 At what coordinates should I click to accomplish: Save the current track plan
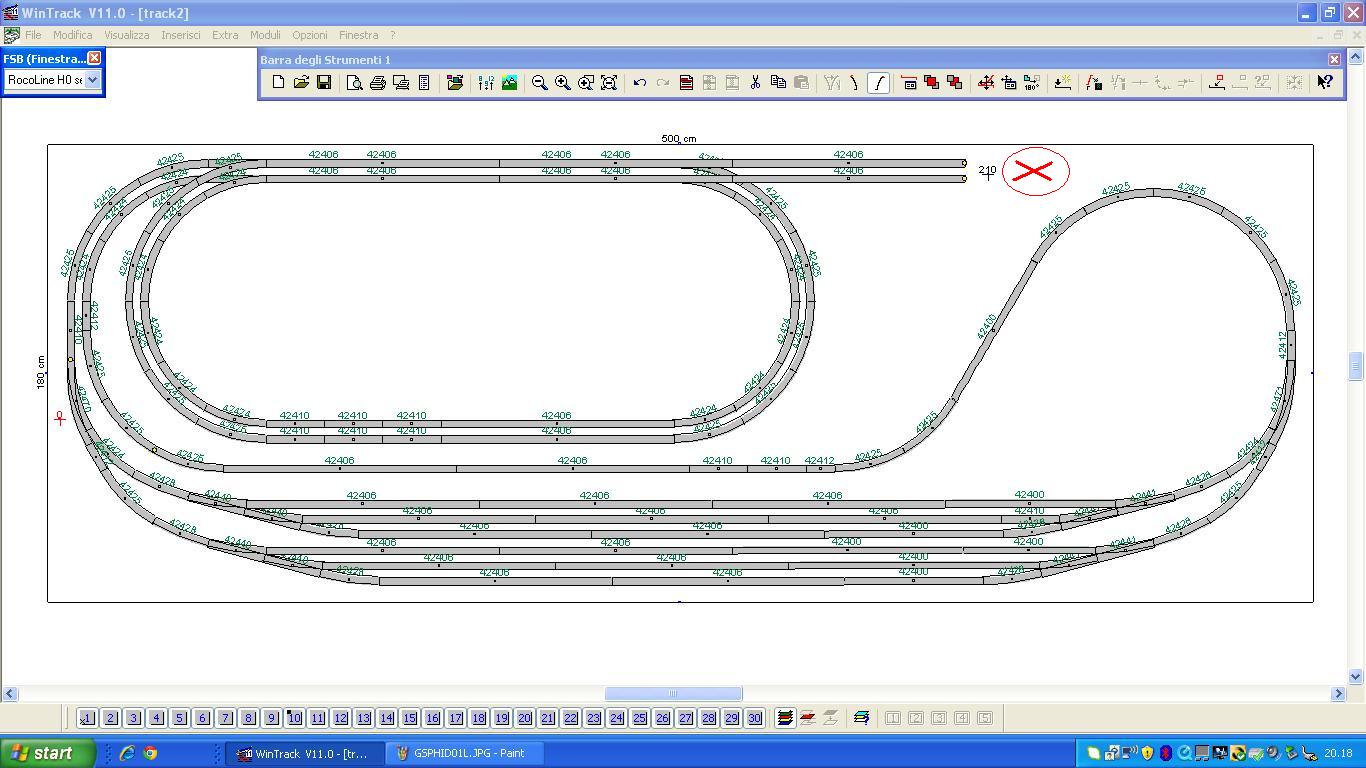(324, 83)
